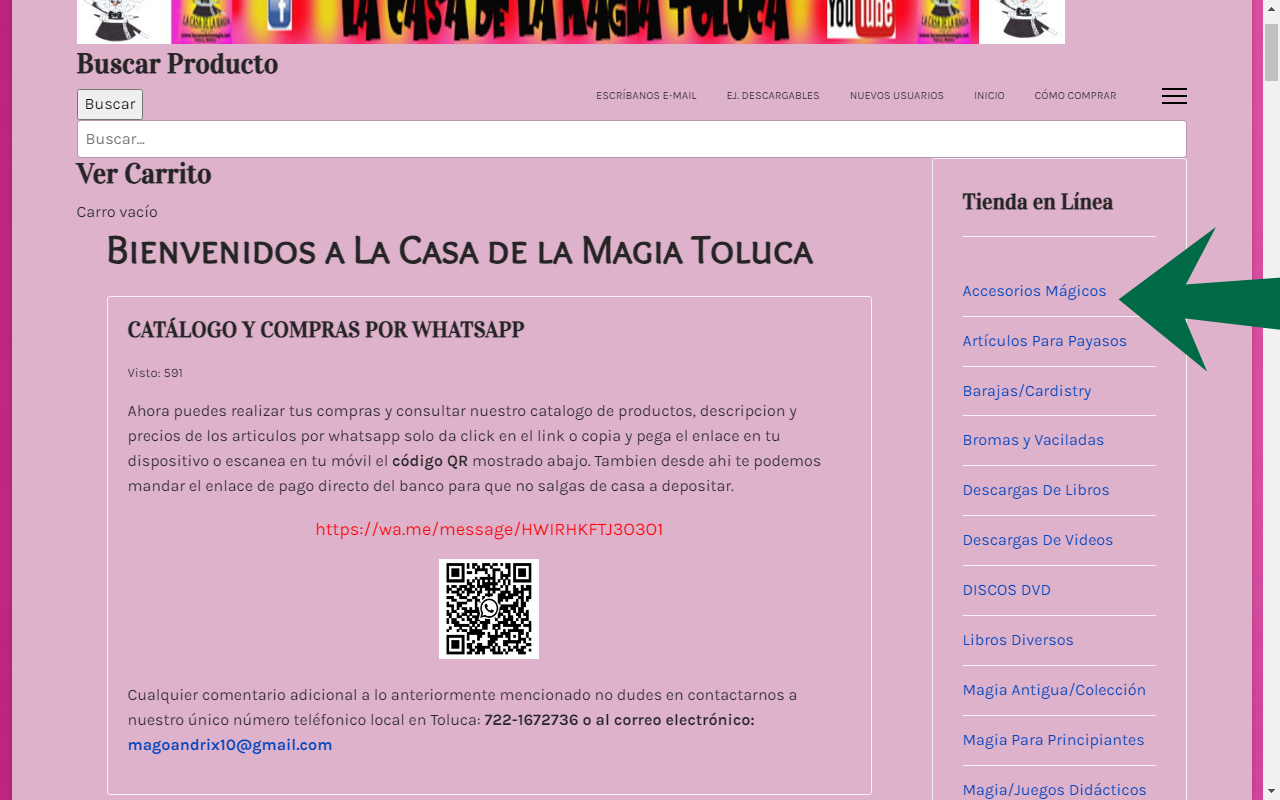Image resolution: width=1280 pixels, height=800 pixels.
Task: Select the Barajas/Cardistry category link
Action: tap(1026, 391)
